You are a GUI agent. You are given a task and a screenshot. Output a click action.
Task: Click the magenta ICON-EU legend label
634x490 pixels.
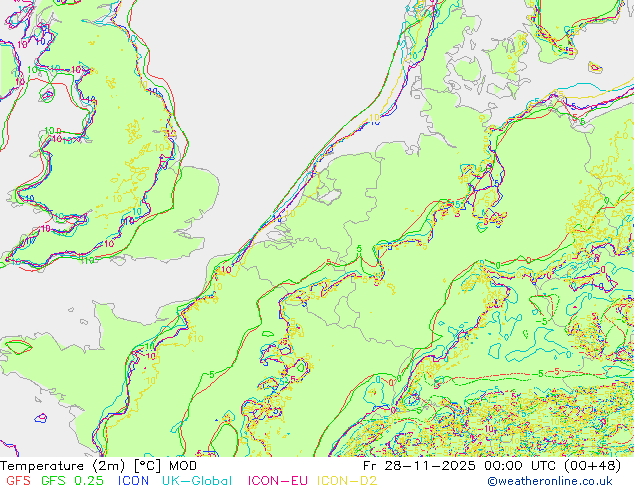coord(277,481)
